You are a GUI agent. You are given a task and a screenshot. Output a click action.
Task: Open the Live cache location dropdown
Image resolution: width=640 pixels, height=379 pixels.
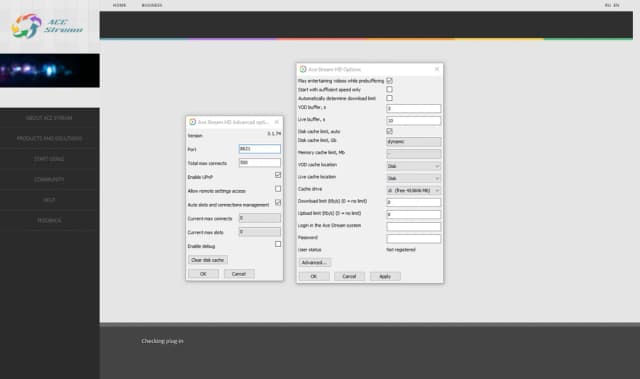[x=413, y=178]
